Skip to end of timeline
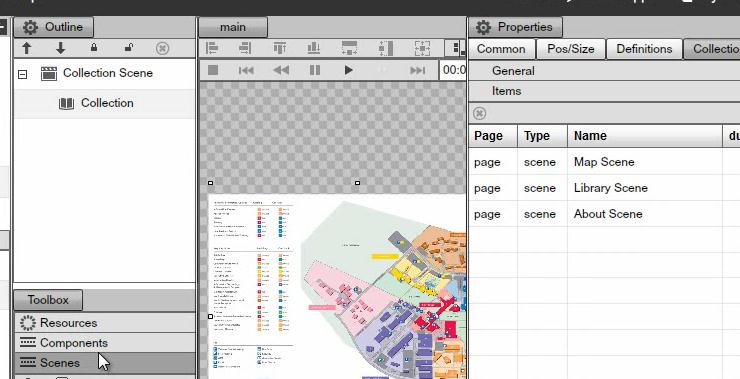This screenshot has height=379, width=740. point(417,70)
